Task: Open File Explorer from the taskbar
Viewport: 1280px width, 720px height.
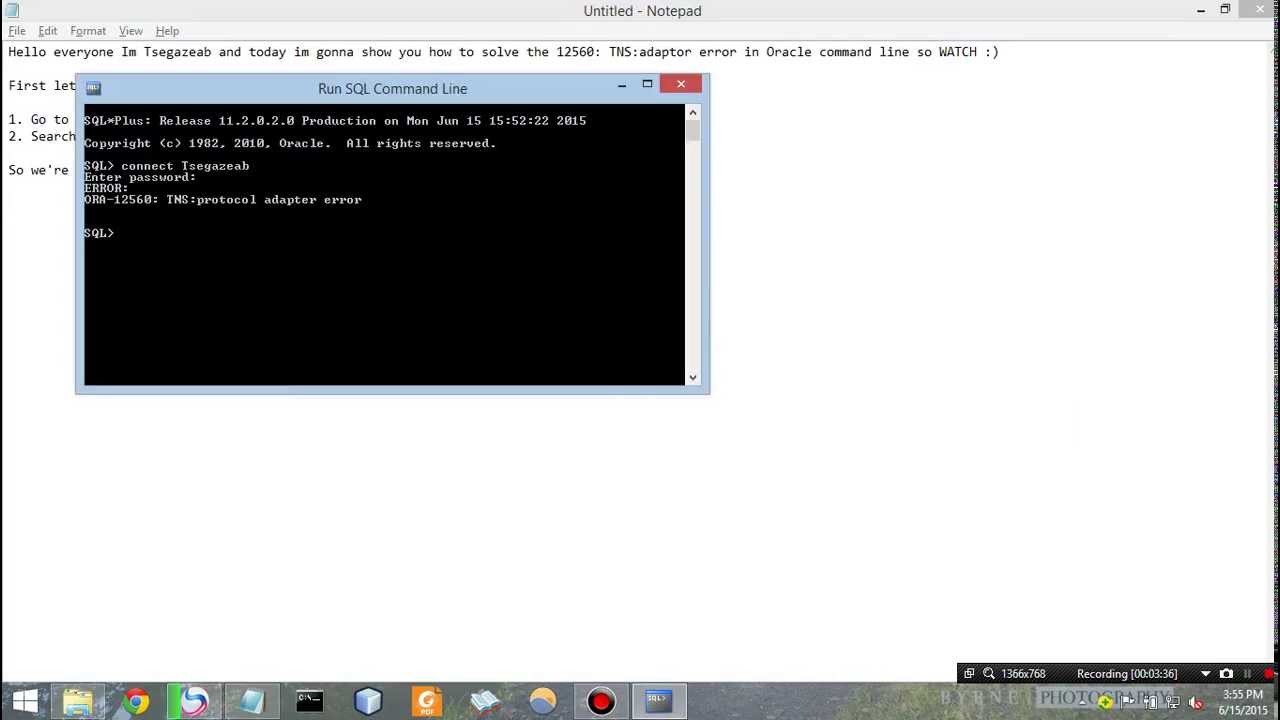Action: [78, 701]
